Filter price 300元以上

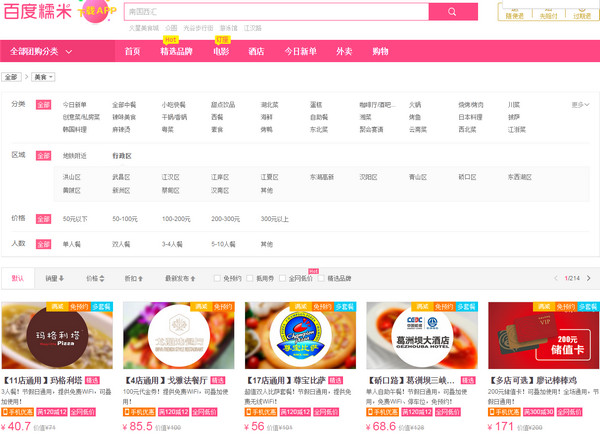(274, 219)
